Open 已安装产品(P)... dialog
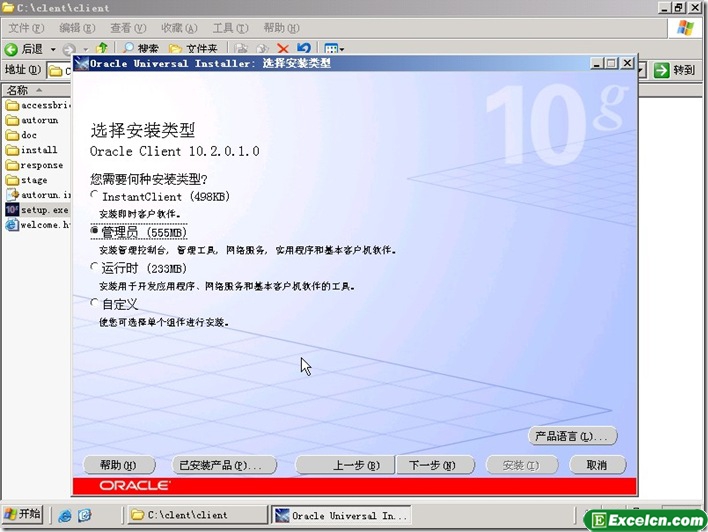Image resolution: width=708 pixels, height=532 pixels. (x=224, y=465)
